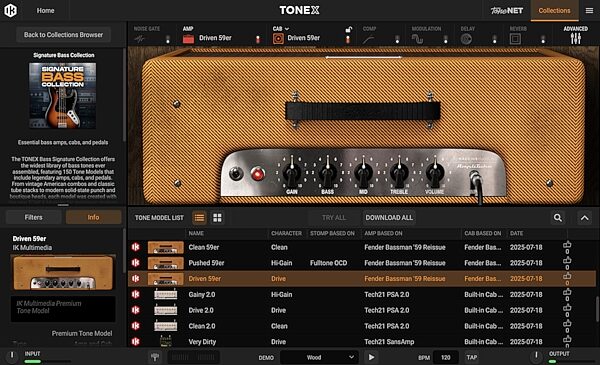
Task: Like the Pushed 59er tone model
Action: tap(567, 261)
